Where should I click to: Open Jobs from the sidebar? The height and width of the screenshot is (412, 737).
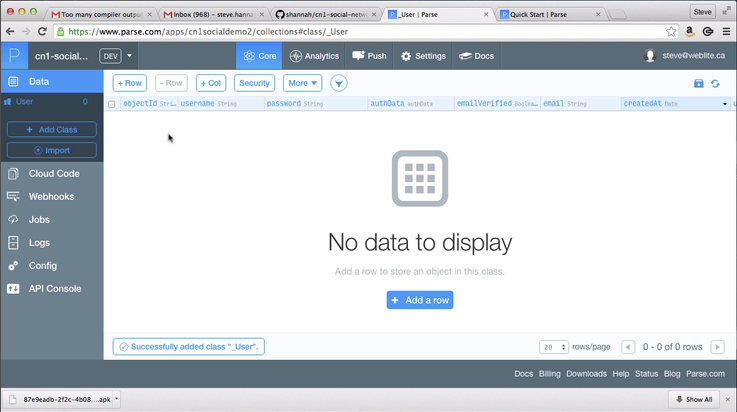click(x=39, y=220)
